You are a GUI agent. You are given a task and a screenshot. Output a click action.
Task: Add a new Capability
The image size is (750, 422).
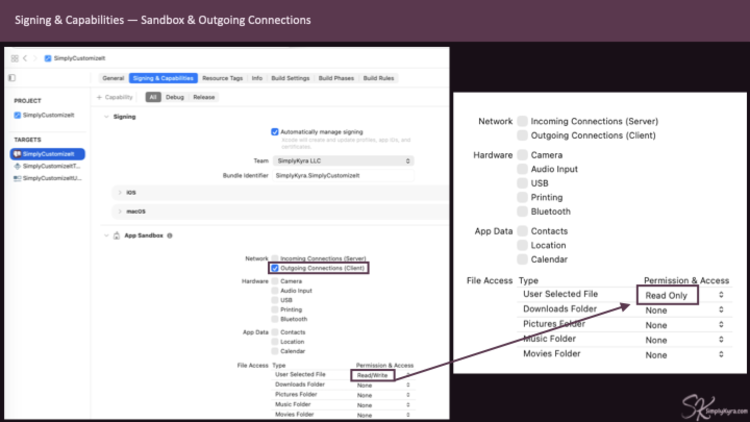(115, 97)
